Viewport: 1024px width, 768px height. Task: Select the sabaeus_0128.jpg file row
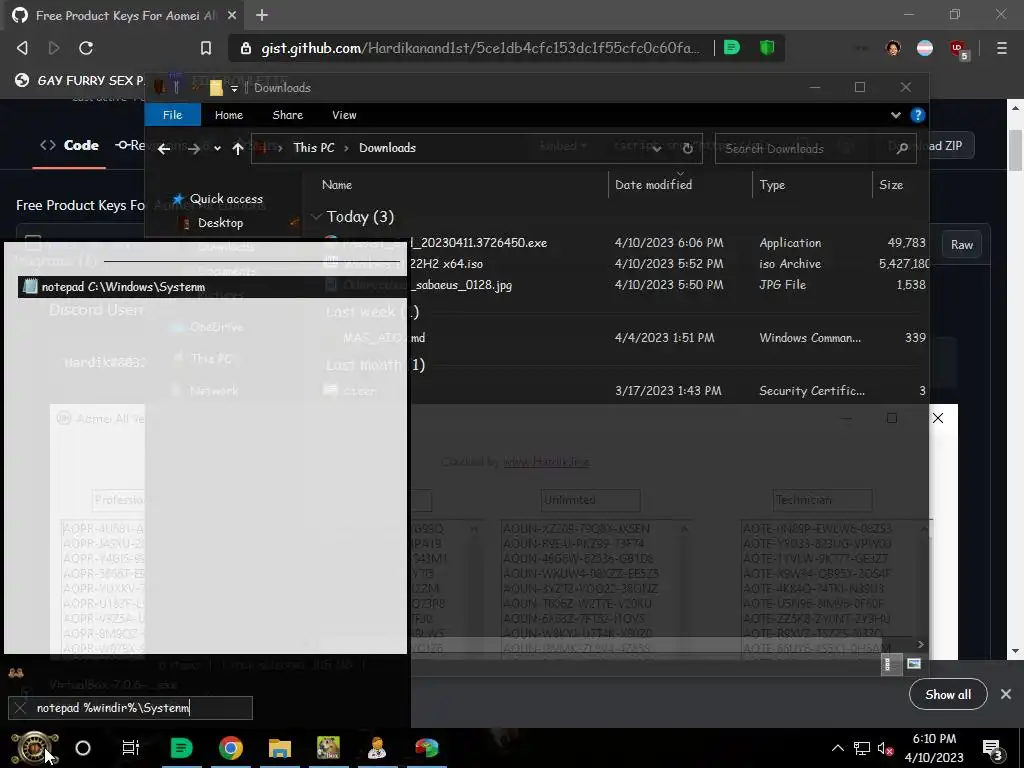[x=618, y=285]
